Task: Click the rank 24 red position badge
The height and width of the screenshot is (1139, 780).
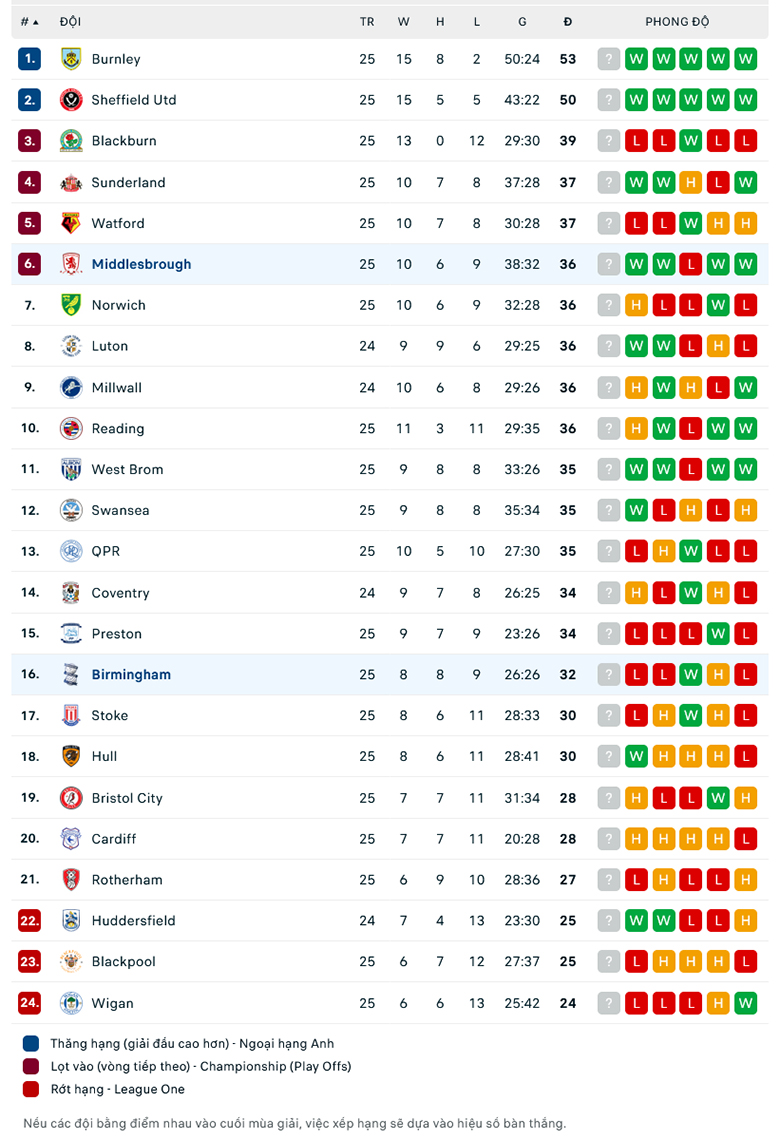Action: coord(30,1003)
